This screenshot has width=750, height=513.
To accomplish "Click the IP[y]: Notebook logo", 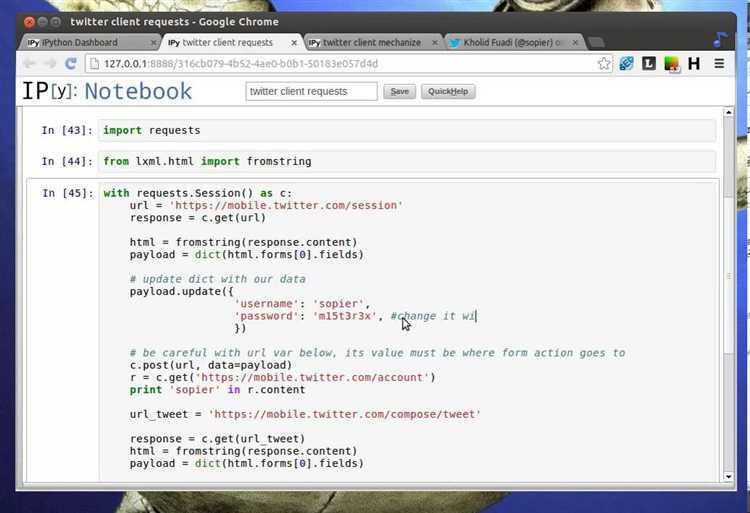I will coord(107,91).
